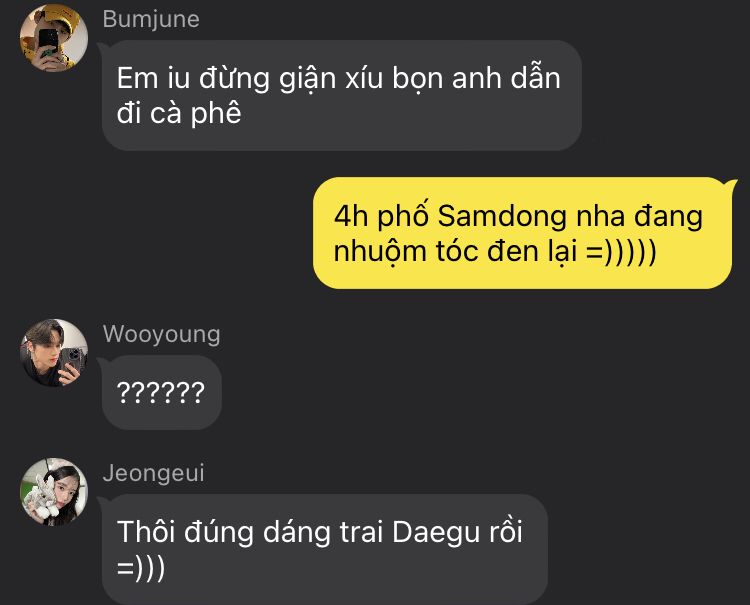Click the "=)))))" emoticon in yellow bubble
Viewport: 750px width, 605px height.
(621, 252)
